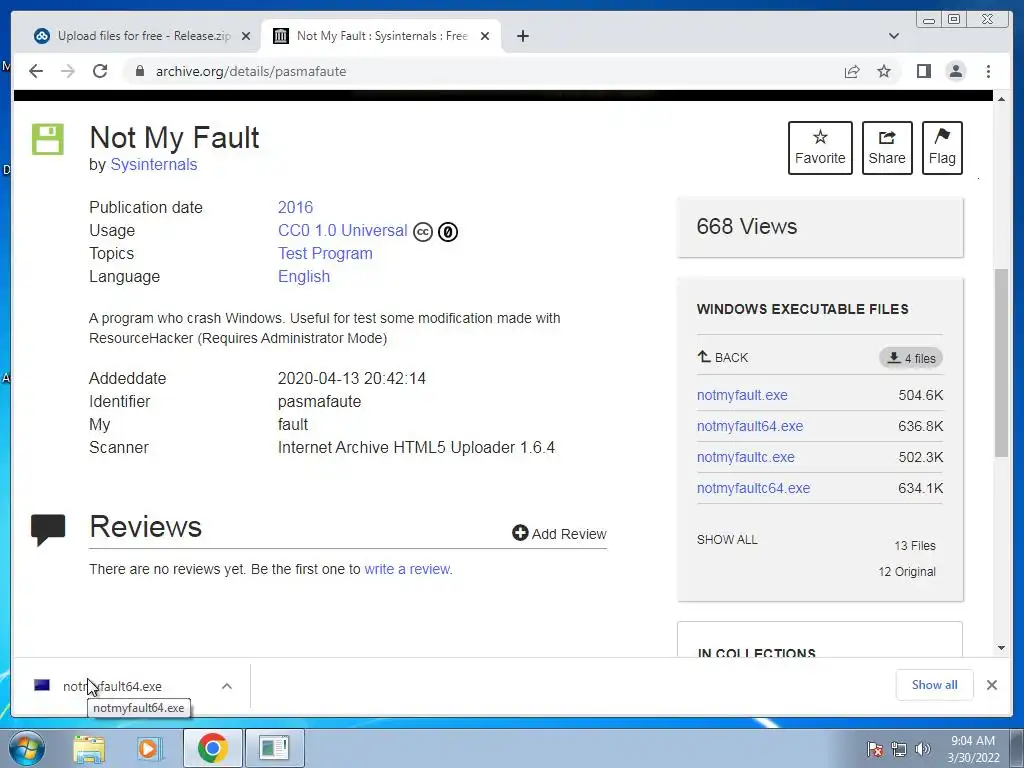The image size is (1024, 768).
Task: Download notmyfaultc64.exe
Action: 753,488
